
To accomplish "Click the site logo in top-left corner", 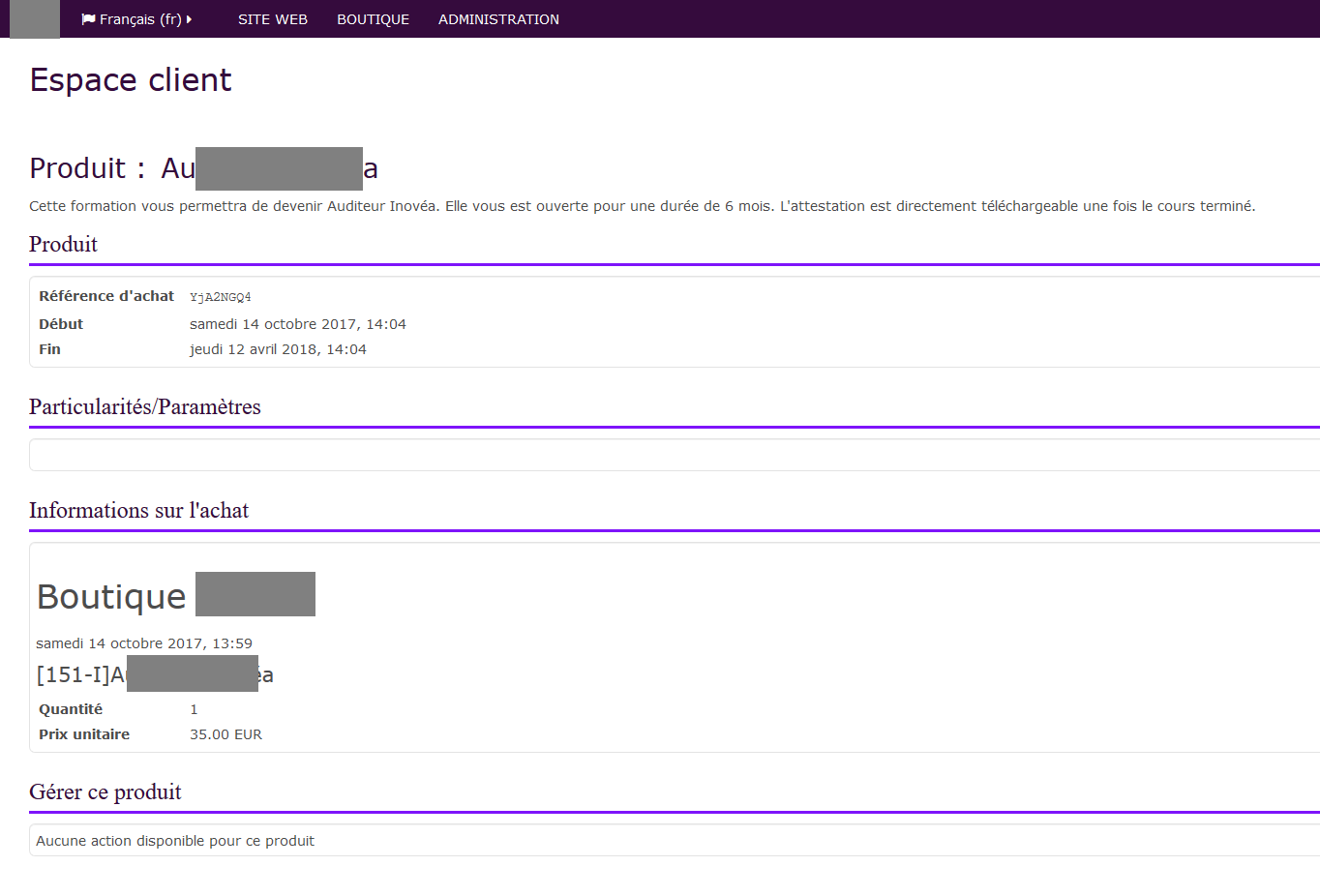I will 35,19.
